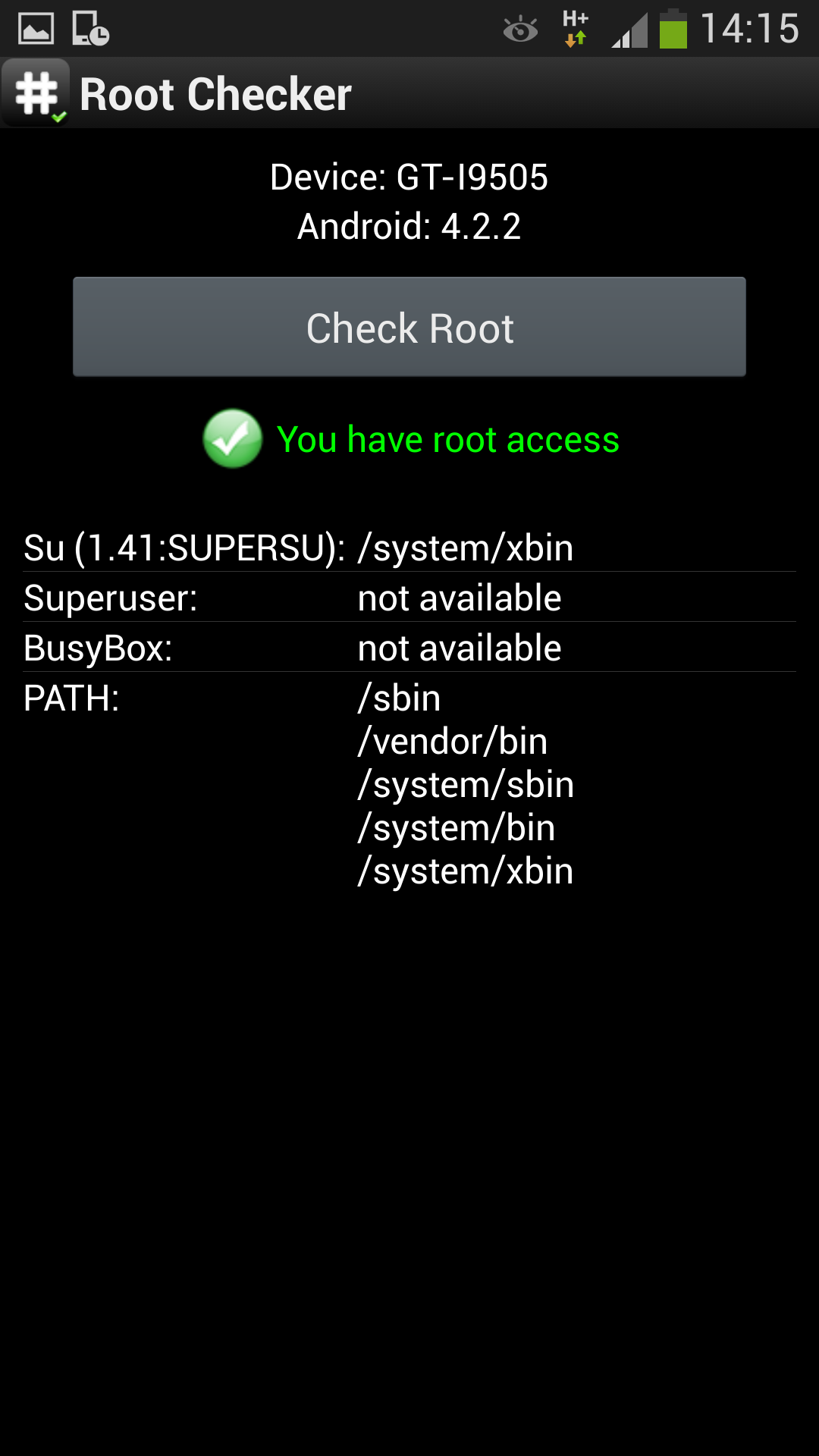
Task: Tap the You have root access message
Action: 447,439
